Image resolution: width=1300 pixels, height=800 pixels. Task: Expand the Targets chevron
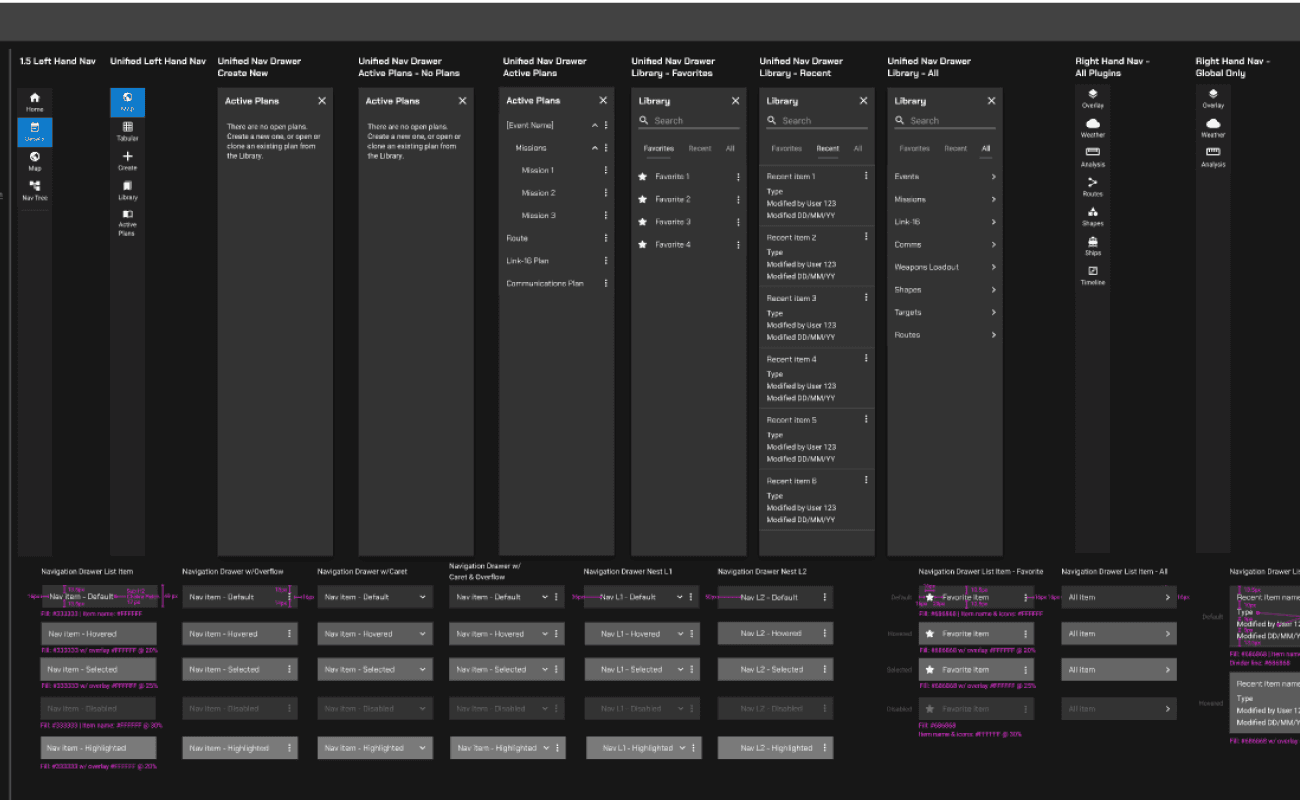(993, 312)
